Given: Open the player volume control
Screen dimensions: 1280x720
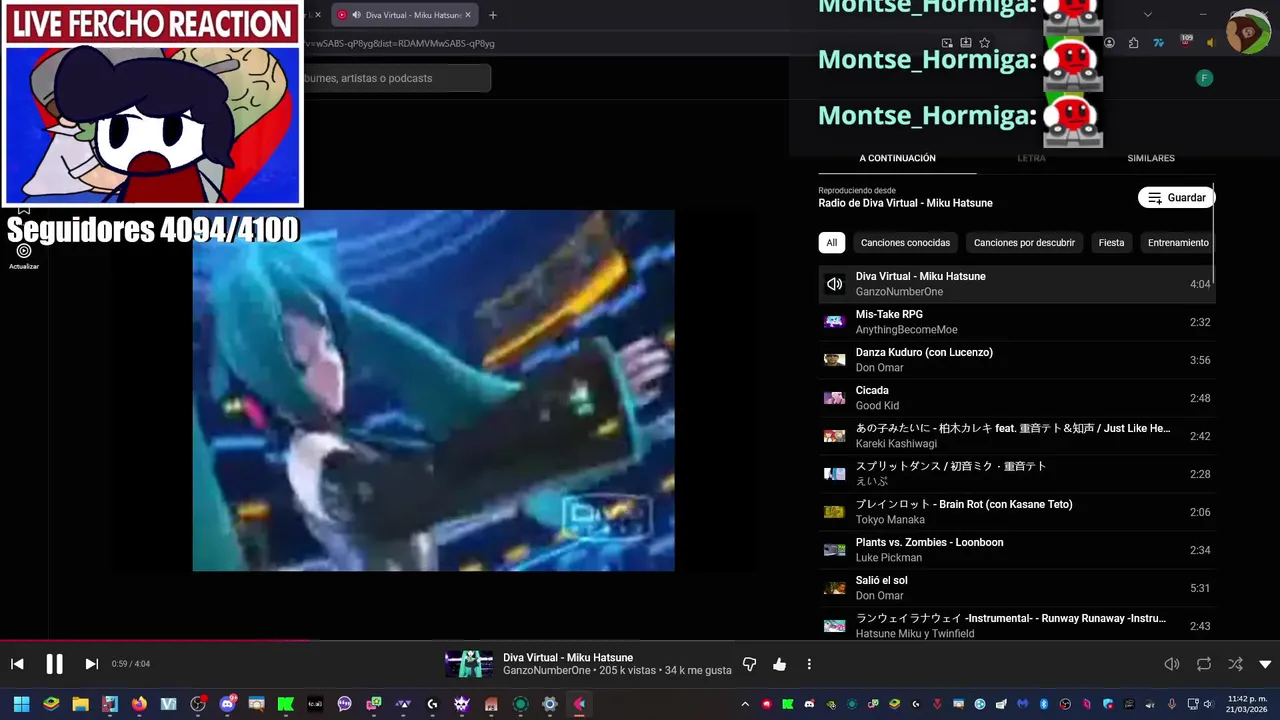Looking at the screenshot, I should (1172, 664).
